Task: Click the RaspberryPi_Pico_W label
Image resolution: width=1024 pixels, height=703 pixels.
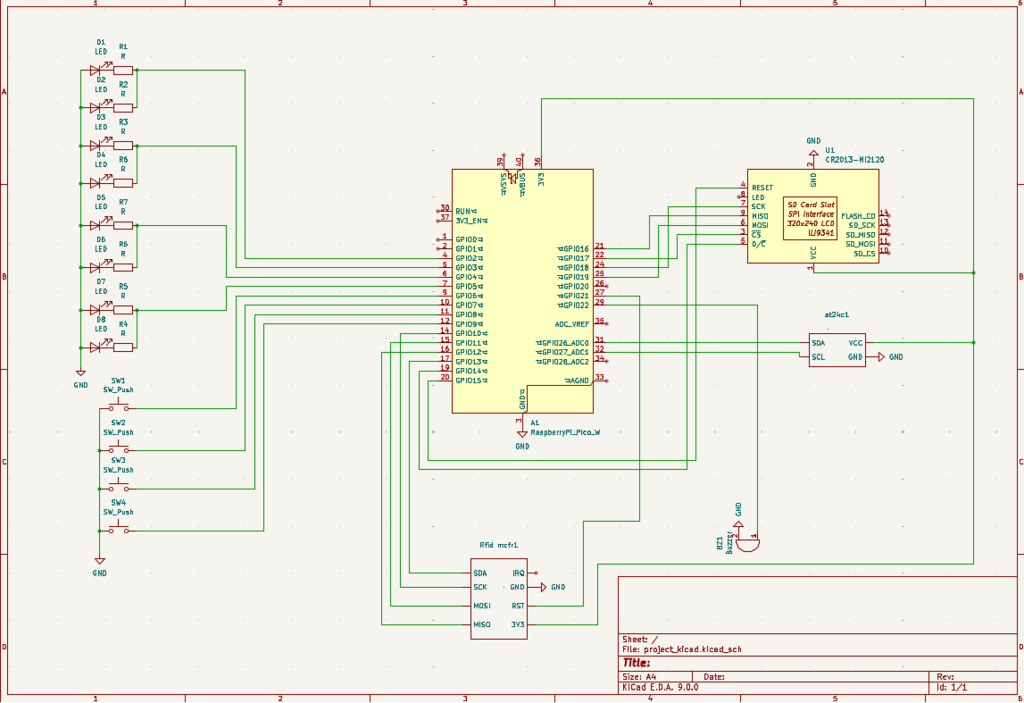Action: click(x=565, y=433)
